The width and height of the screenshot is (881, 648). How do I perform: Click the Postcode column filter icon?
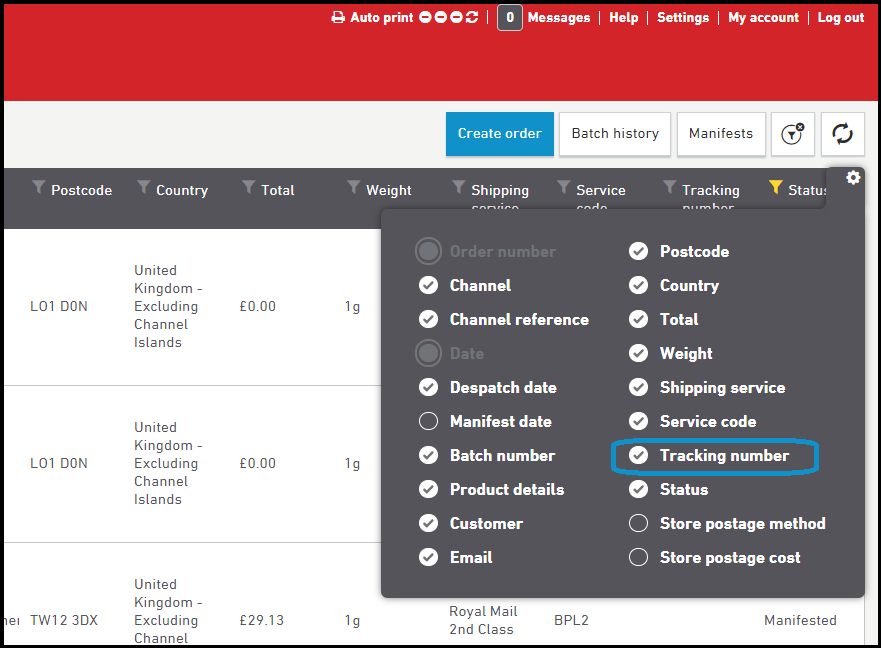[x=39, y=187]
